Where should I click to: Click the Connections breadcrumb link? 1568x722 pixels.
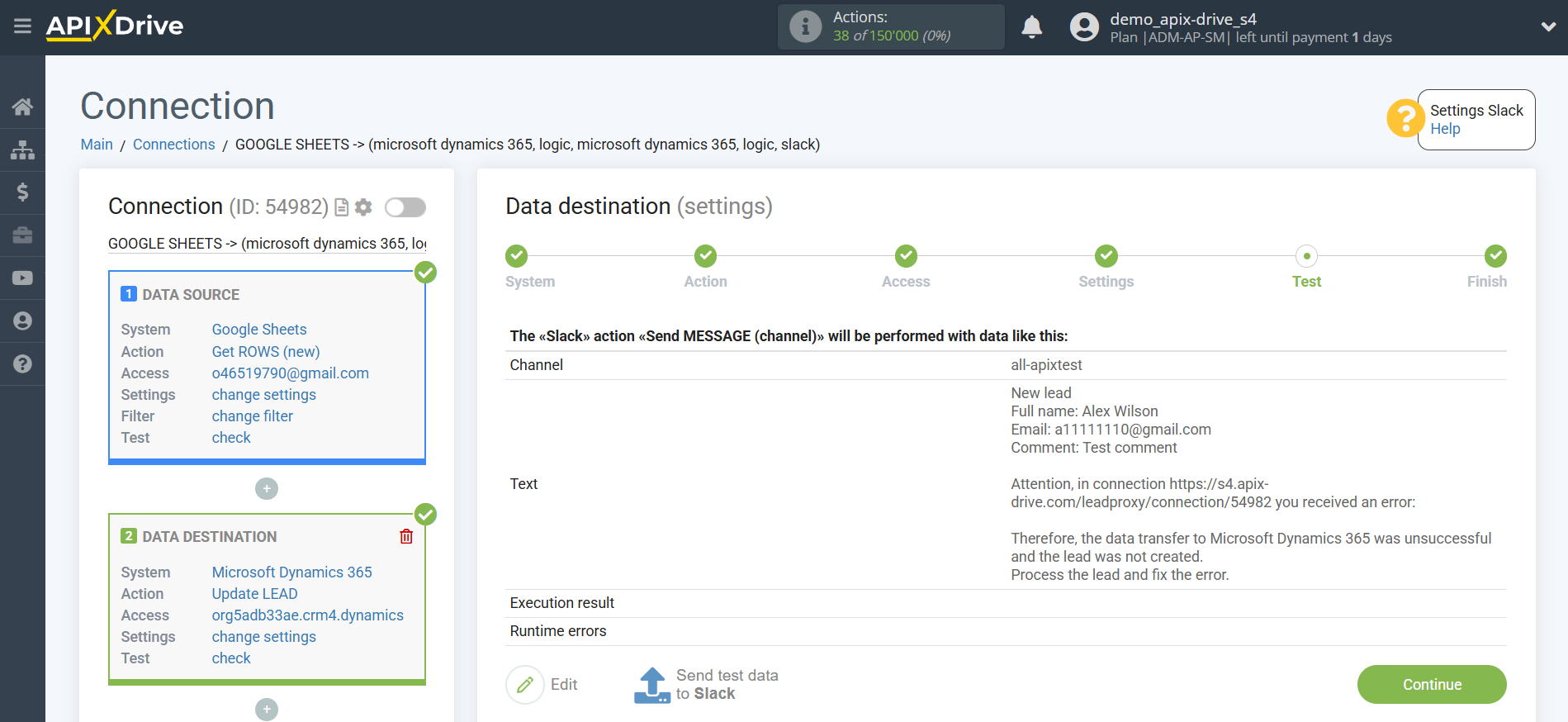tap(174, 145)
